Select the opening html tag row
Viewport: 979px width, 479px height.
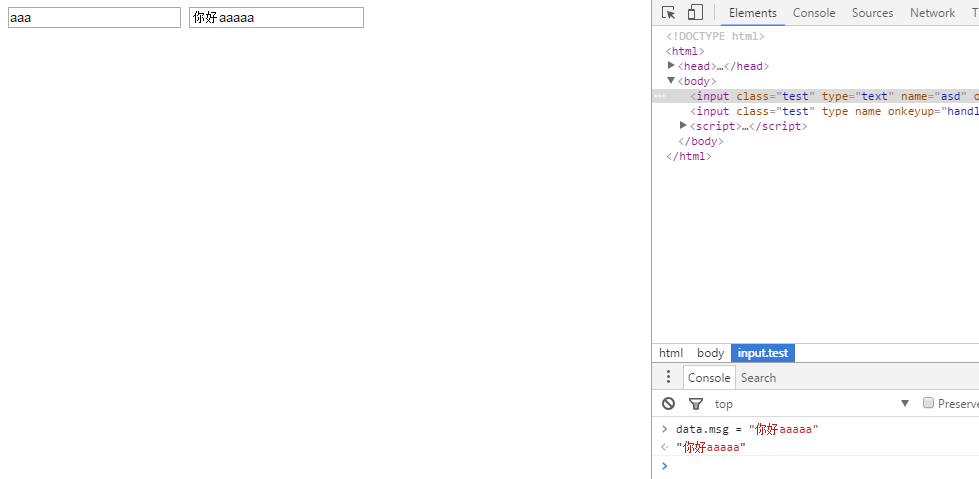[686, 51]
